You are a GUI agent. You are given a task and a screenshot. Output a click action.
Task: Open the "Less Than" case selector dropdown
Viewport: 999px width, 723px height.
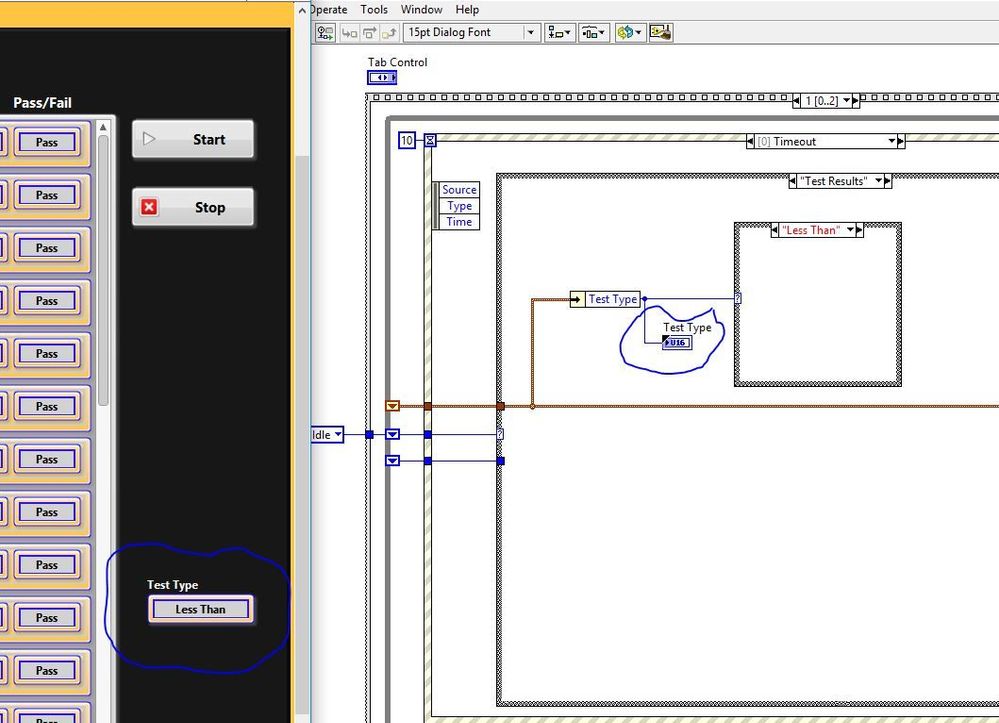(850, 230)
